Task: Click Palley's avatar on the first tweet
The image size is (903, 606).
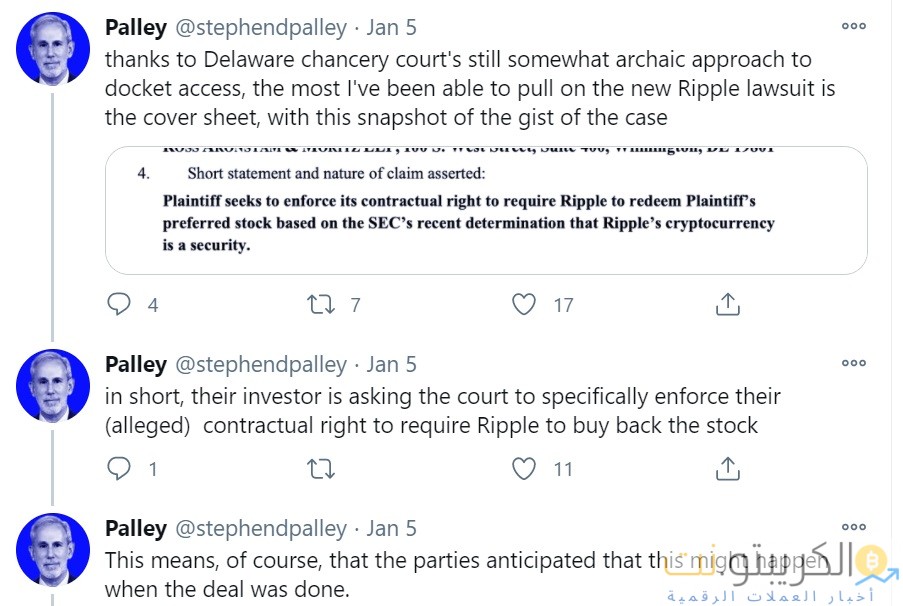Action: tap(54, 49)
